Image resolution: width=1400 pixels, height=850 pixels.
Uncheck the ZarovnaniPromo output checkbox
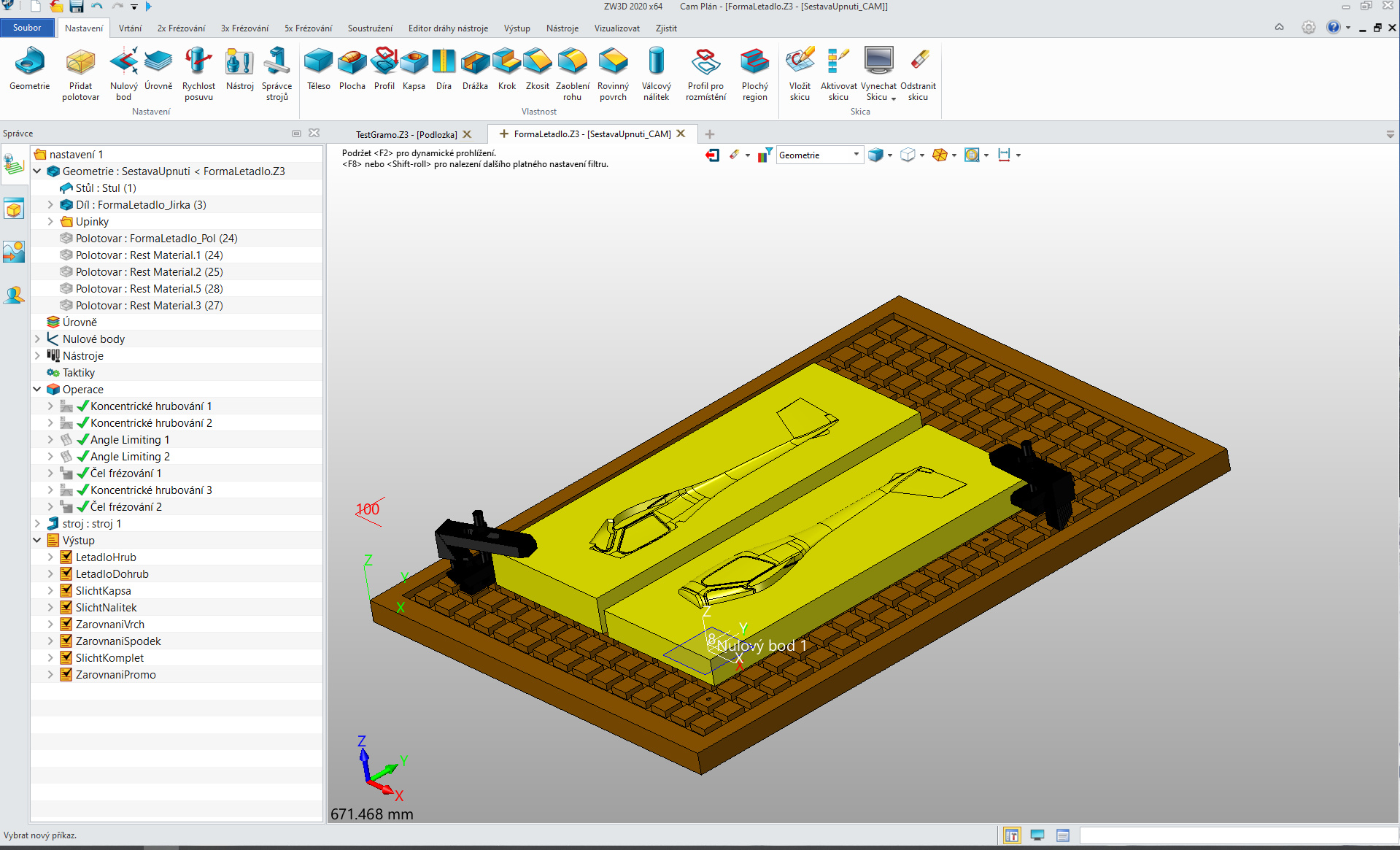66,675
